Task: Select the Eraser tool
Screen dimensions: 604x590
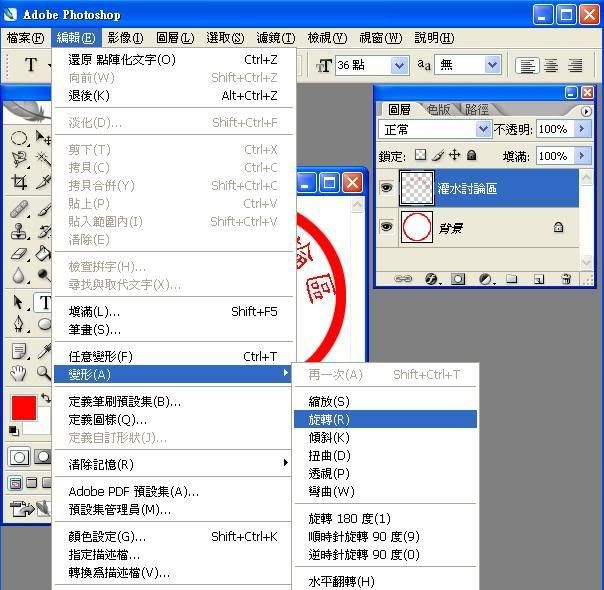Action: [19, 254]
